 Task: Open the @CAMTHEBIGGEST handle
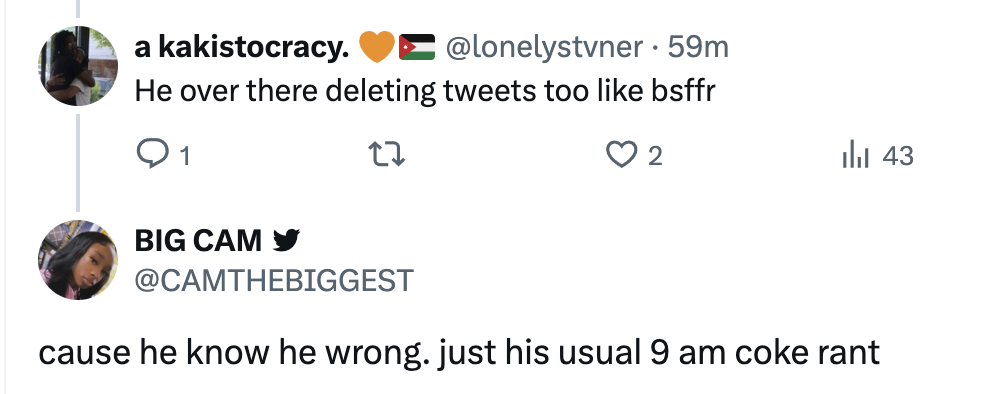tap(274, 280)
